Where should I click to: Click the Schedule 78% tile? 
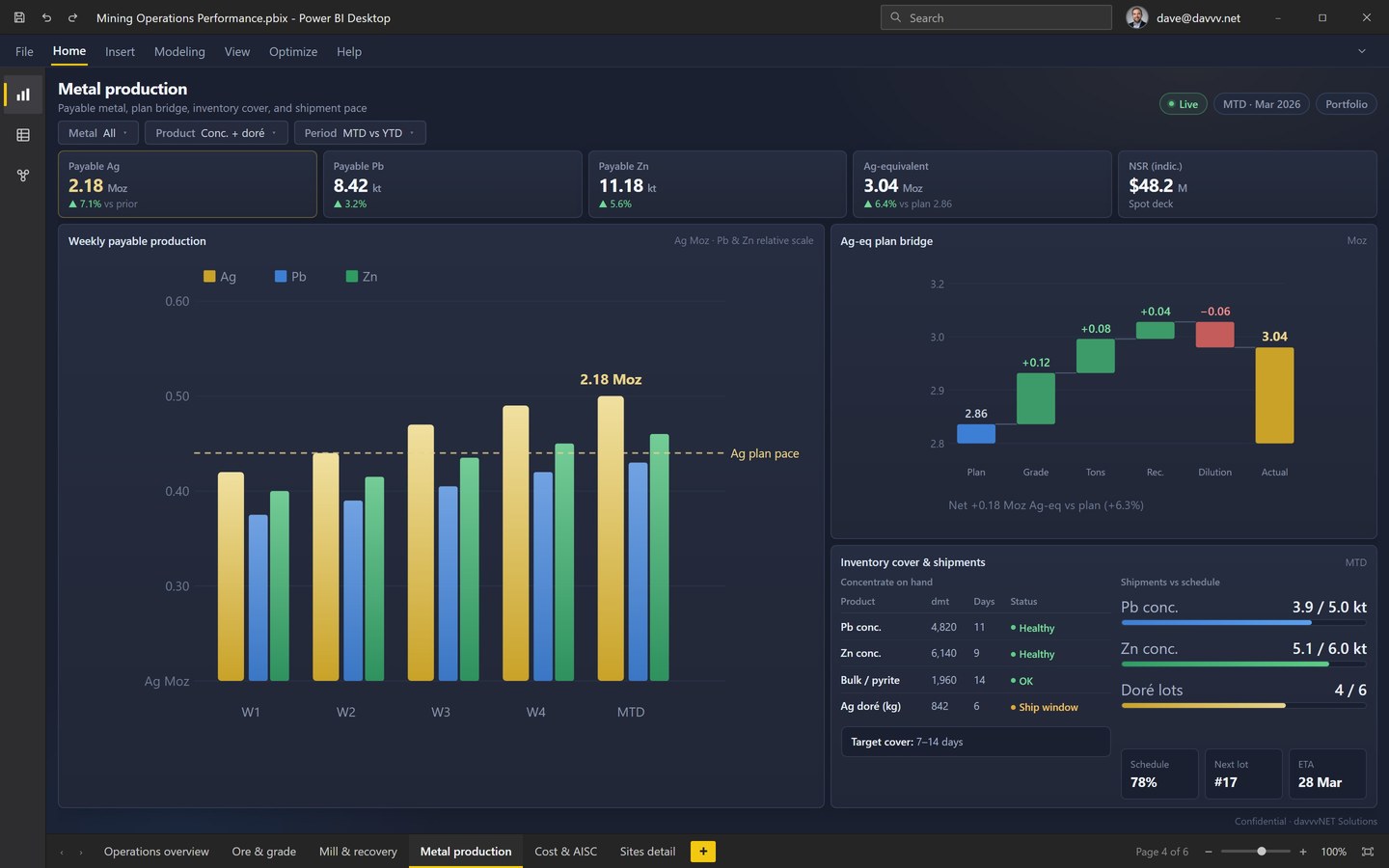(x=1159, y=773)
